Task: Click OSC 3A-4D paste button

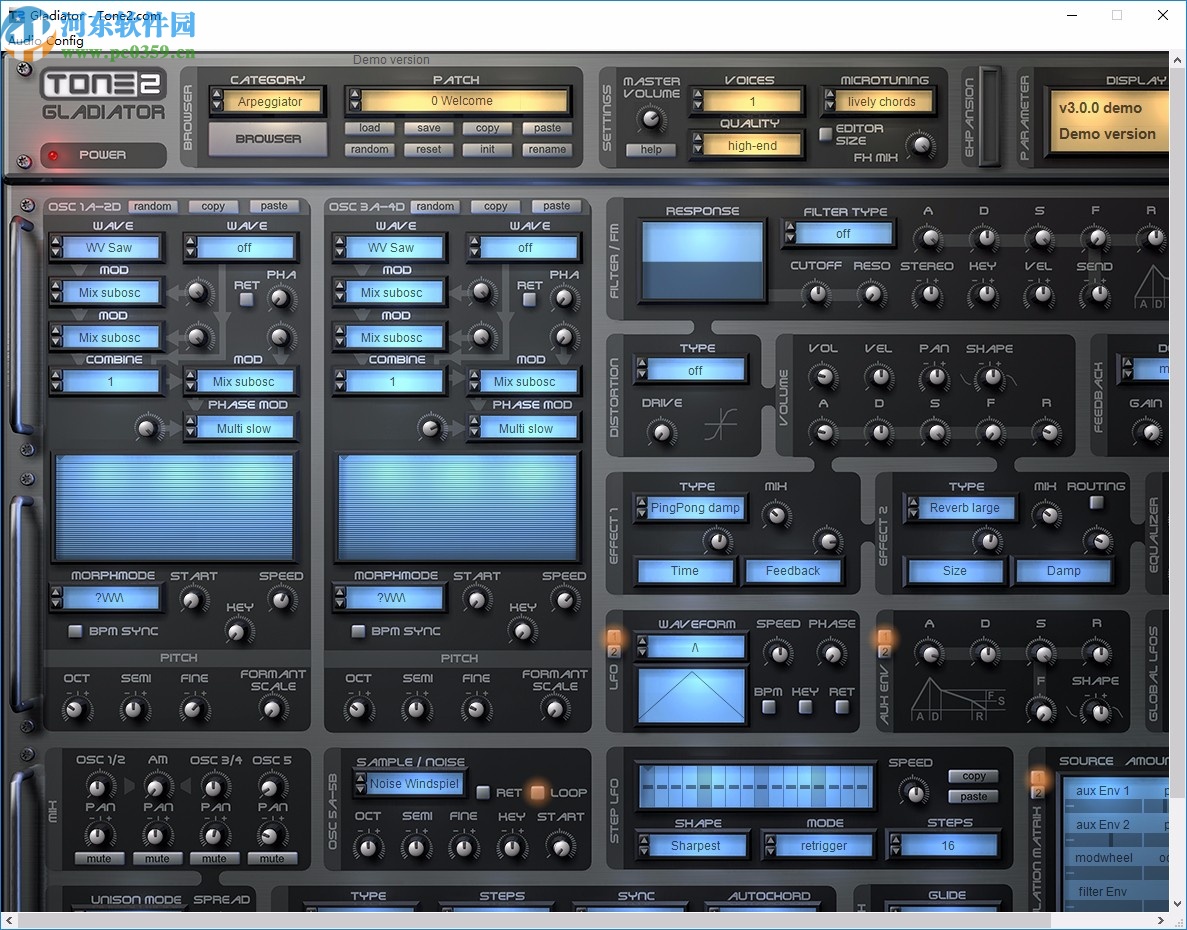Action: tap(556, 206)
